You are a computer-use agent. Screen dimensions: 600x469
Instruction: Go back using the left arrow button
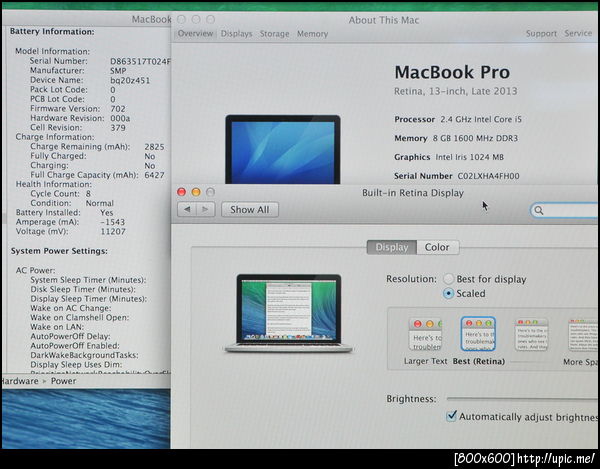(x=187, y=210)
